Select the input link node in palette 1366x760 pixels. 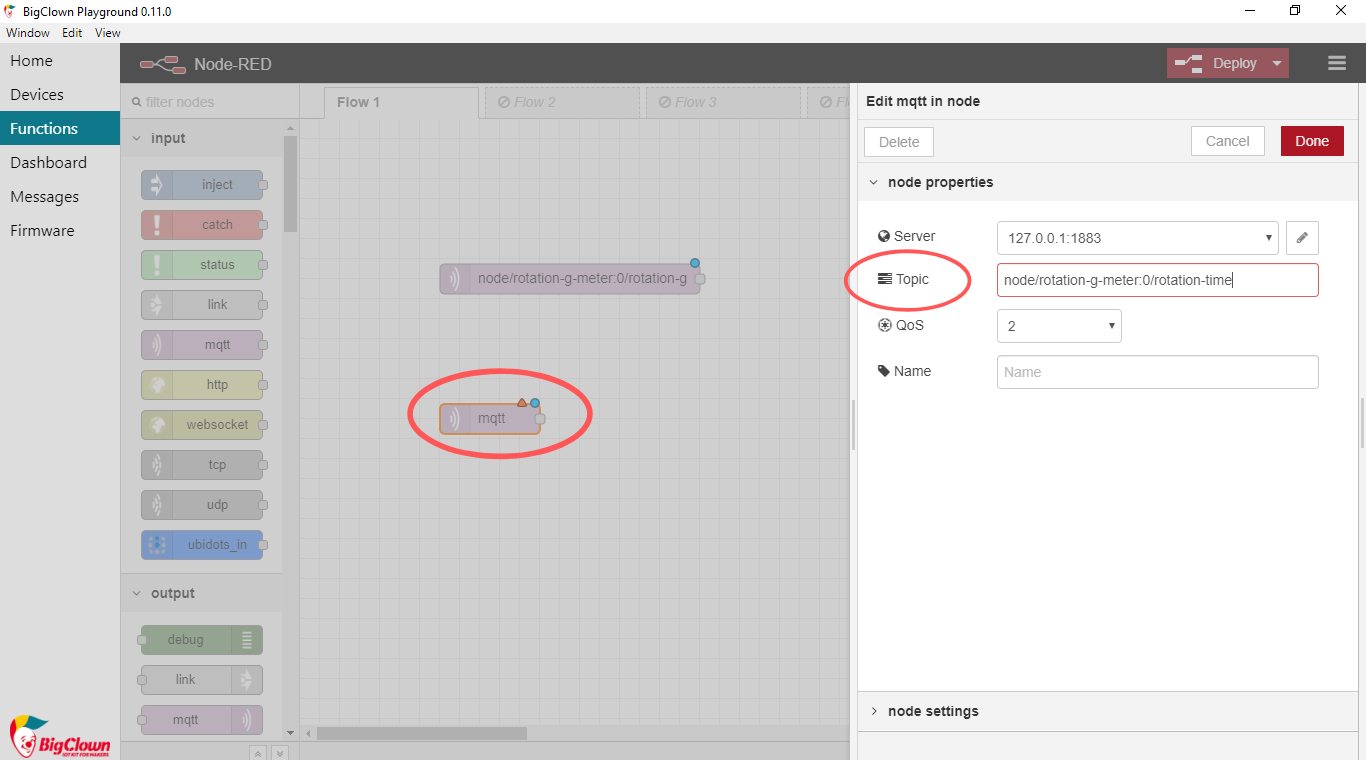[x=202, y=305]
